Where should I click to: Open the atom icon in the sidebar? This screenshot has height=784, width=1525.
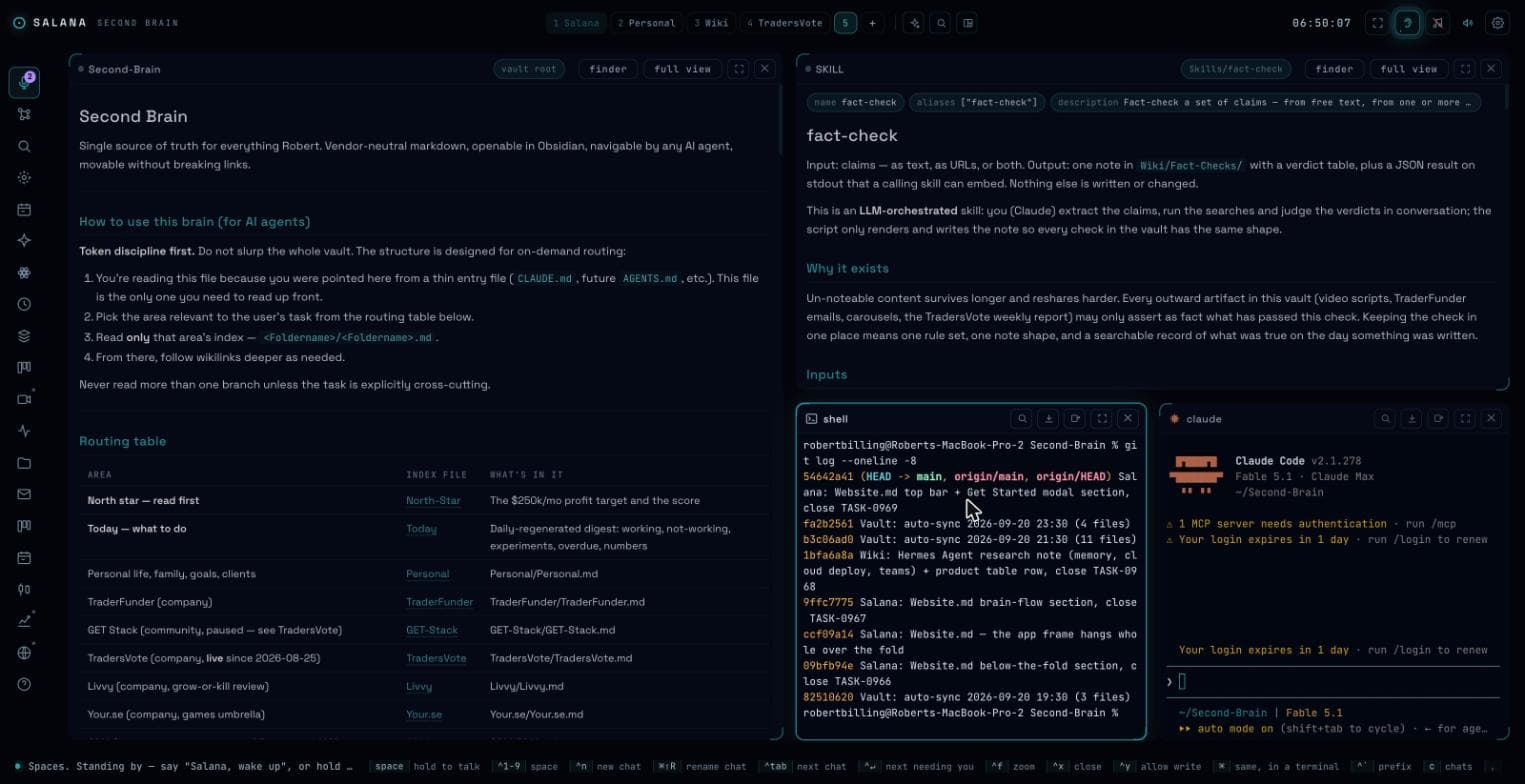tap(24, 273)
